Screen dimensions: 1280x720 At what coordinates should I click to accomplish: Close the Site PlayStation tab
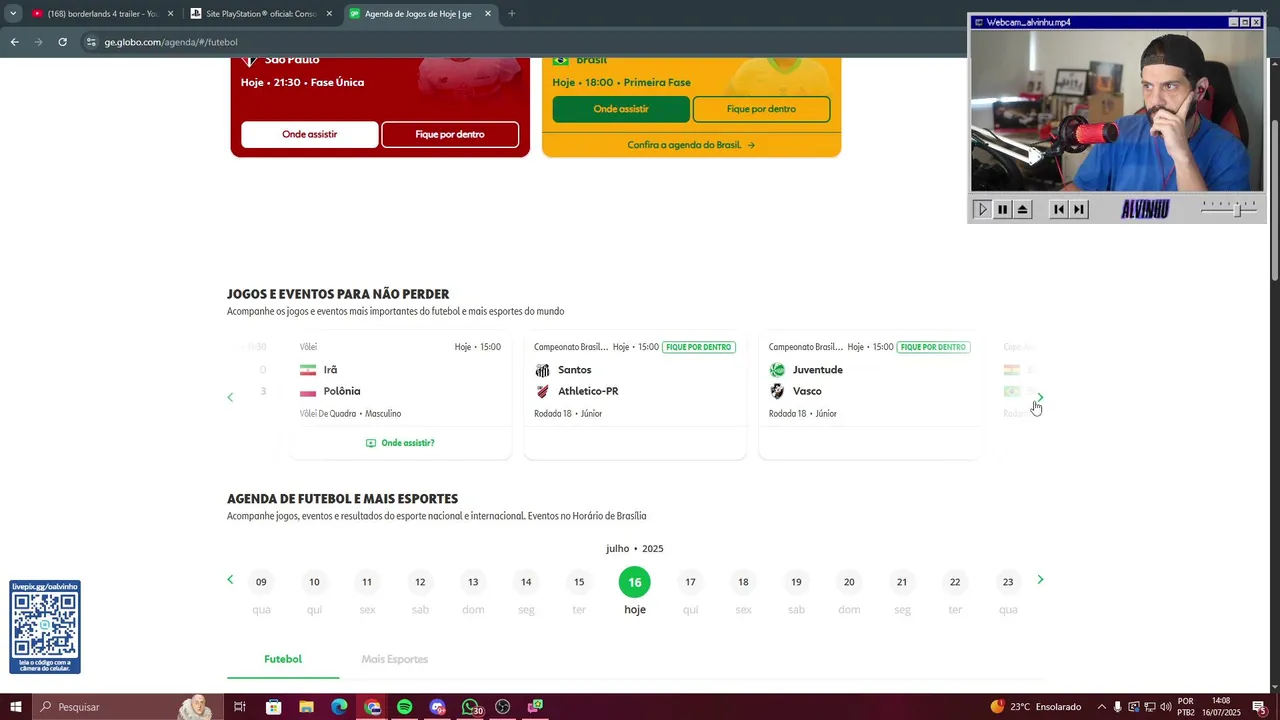[x=329, y=14]
